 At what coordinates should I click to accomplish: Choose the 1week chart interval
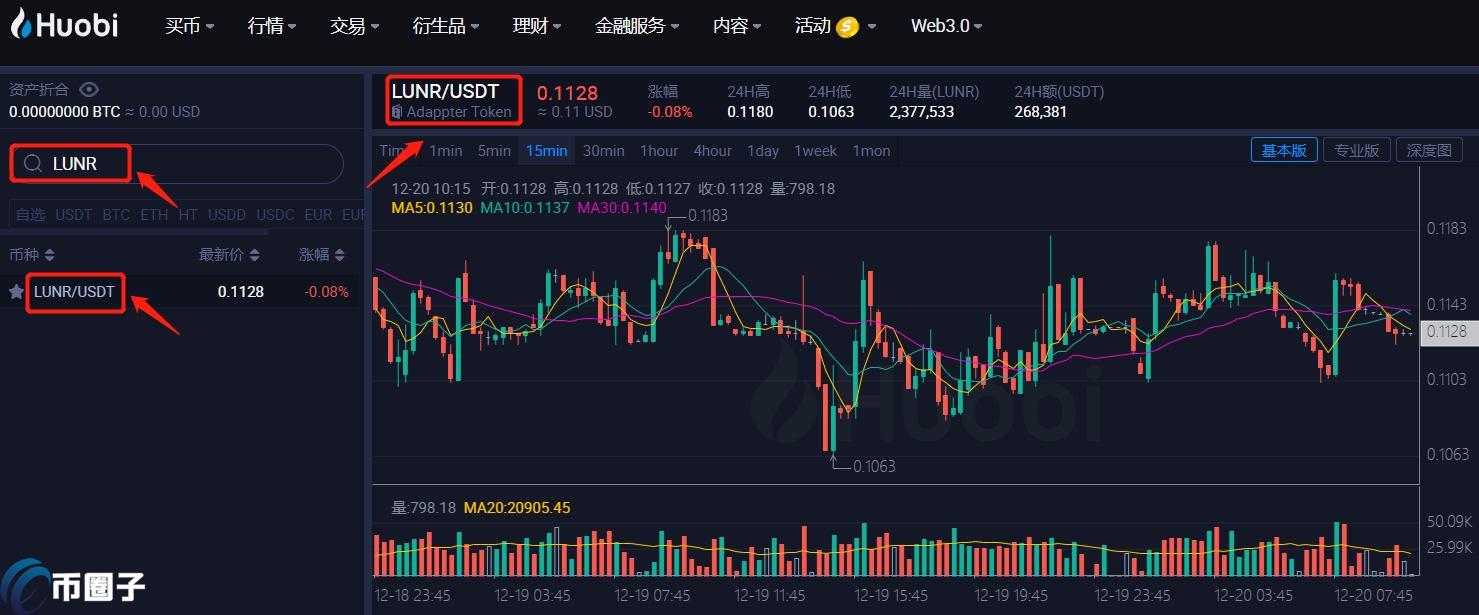[816, 151]
